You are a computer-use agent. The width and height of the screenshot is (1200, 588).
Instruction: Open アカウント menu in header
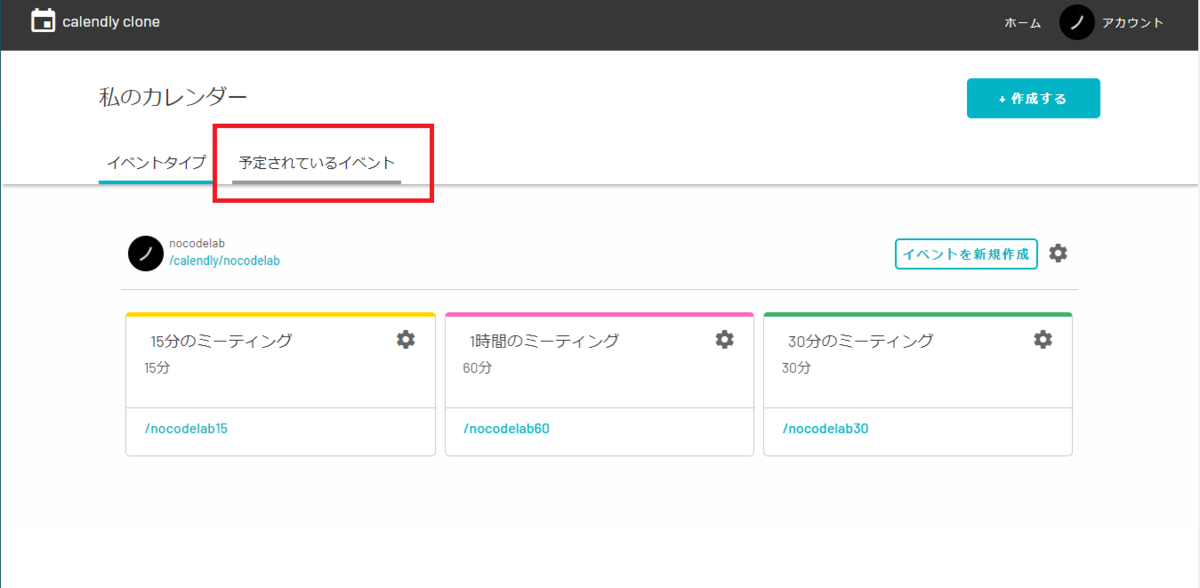[x=1133, y=23]
